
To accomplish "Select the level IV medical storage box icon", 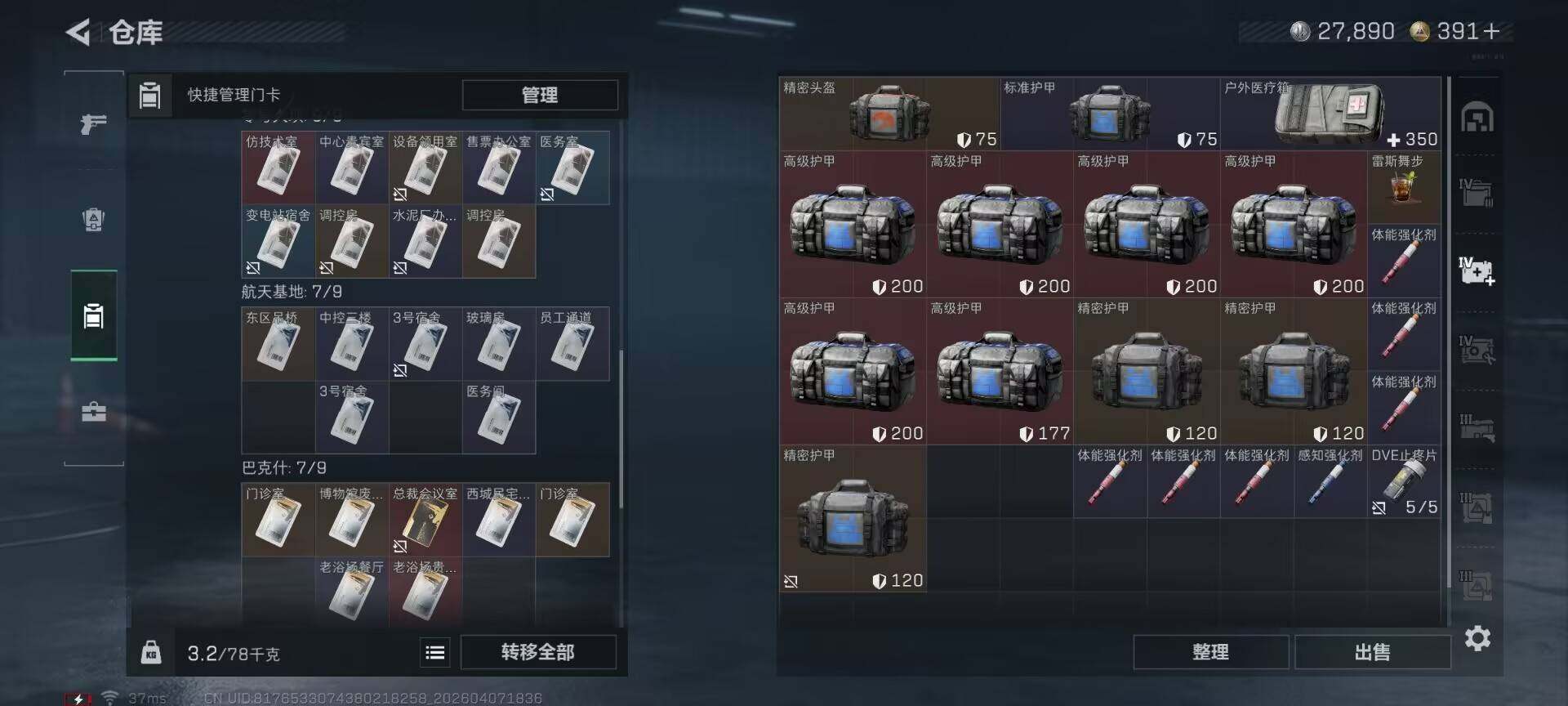I will (1477, 270).
